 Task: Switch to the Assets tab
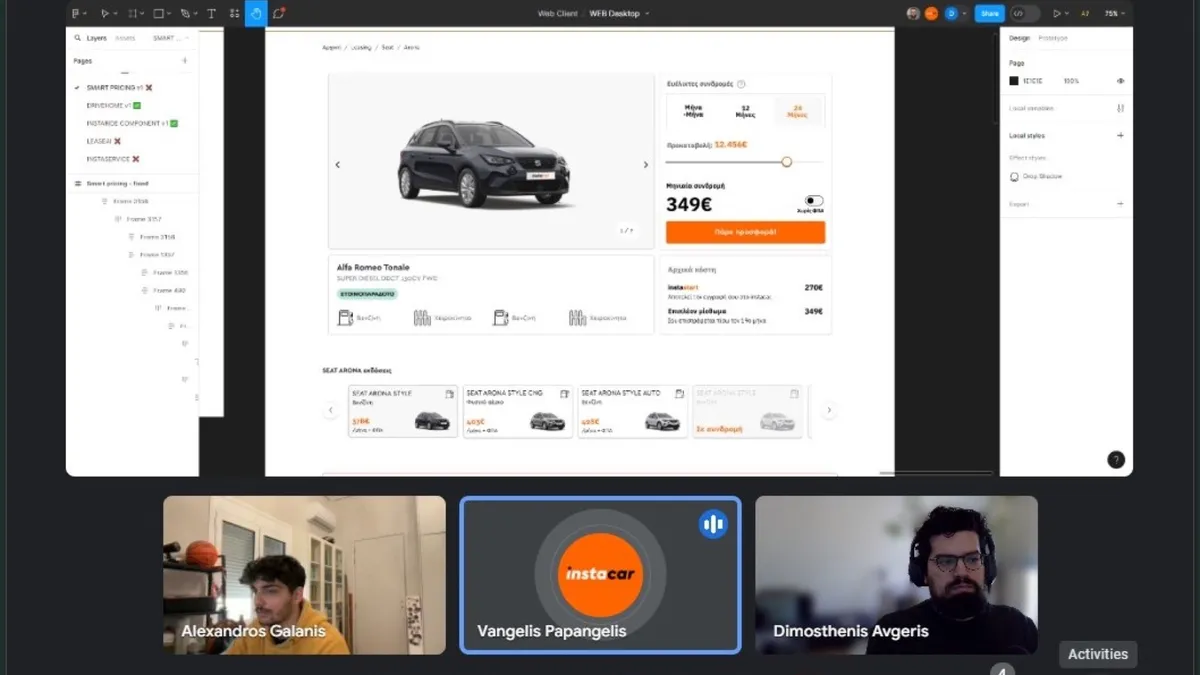(125, 38)
